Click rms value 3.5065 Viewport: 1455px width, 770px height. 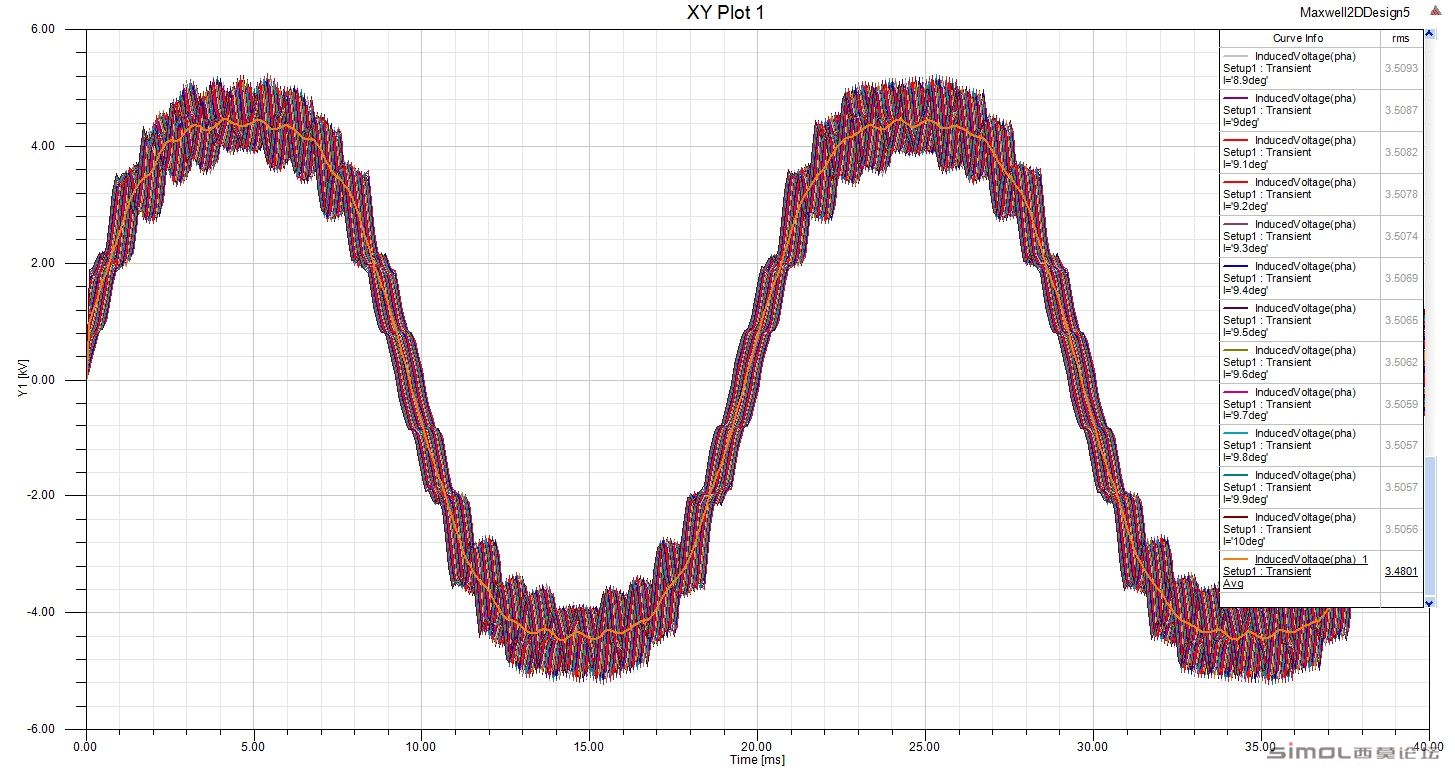[1401, 320]
